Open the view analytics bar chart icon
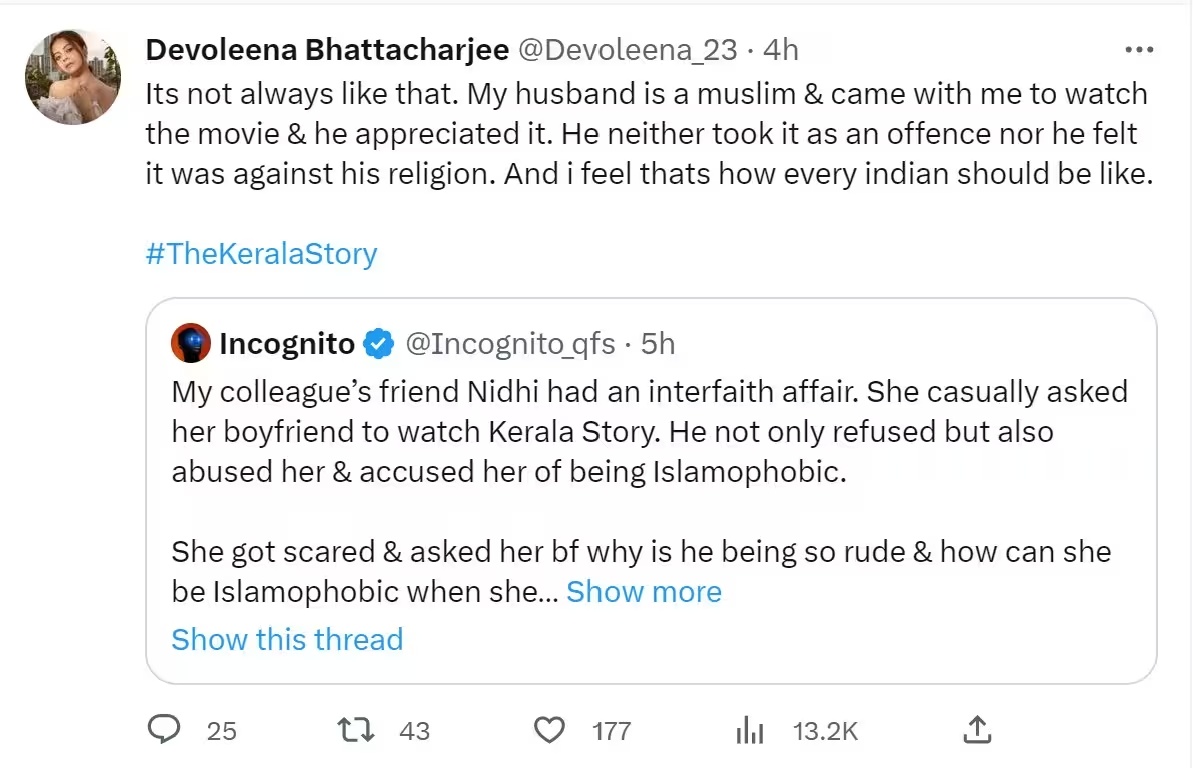The width and height of the screenshot is (1194, 768). tap(750, 730)
